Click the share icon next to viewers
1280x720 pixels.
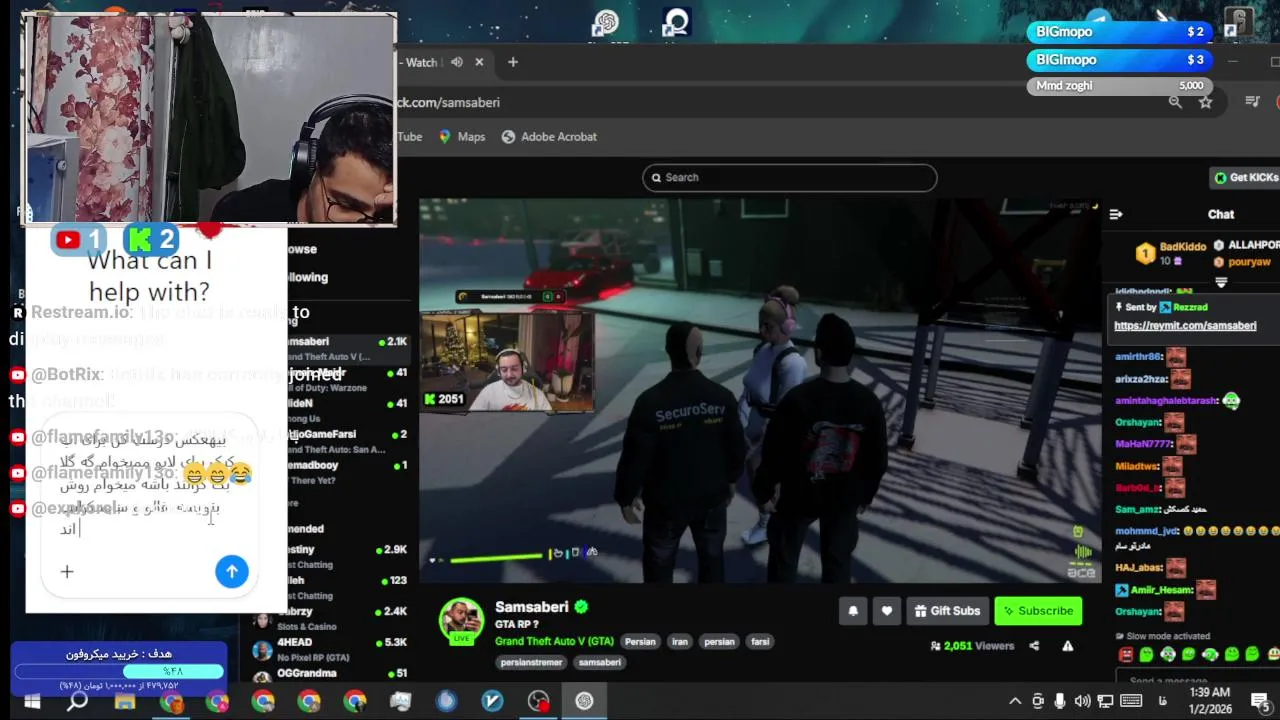point(1034,646)
